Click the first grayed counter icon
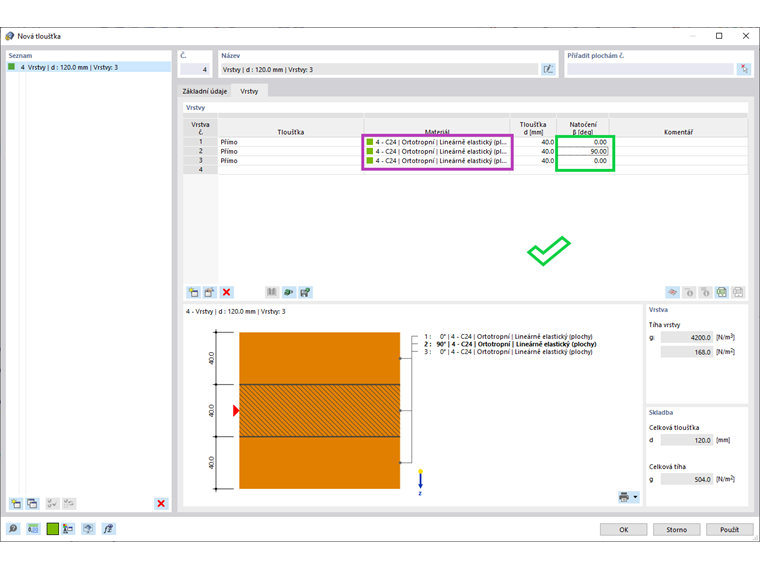Viewport: 760px width, 570px height. tap(689, 292)
